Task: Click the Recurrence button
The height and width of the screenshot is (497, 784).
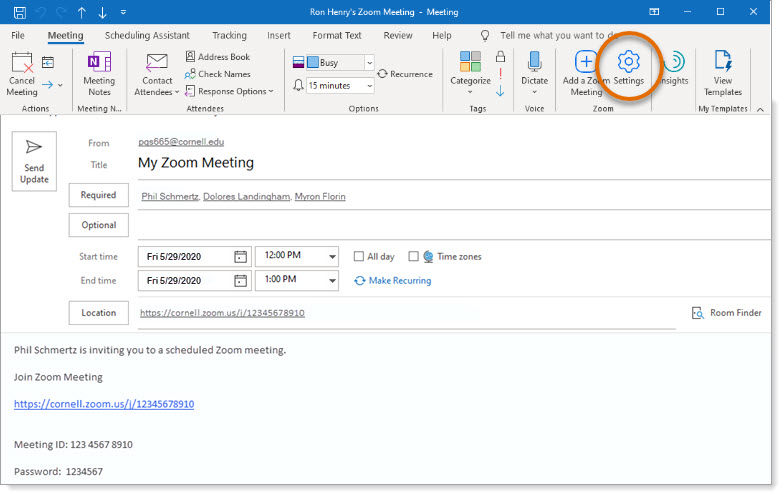Action: [405, 74]
